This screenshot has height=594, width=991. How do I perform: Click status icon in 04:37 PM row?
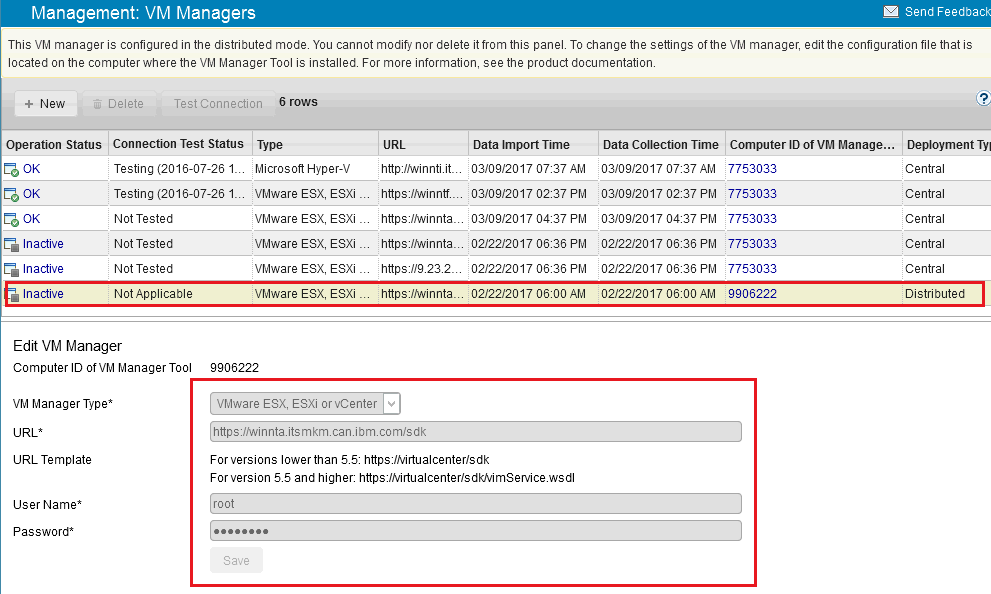pyautogui.click(x=11, y=219)
